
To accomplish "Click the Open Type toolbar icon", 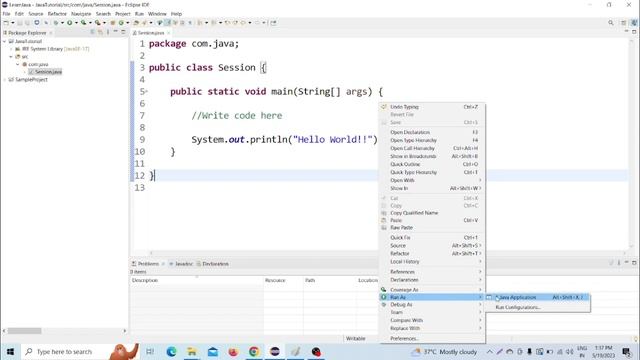I will pyautogui.click(x=136, y=23).
